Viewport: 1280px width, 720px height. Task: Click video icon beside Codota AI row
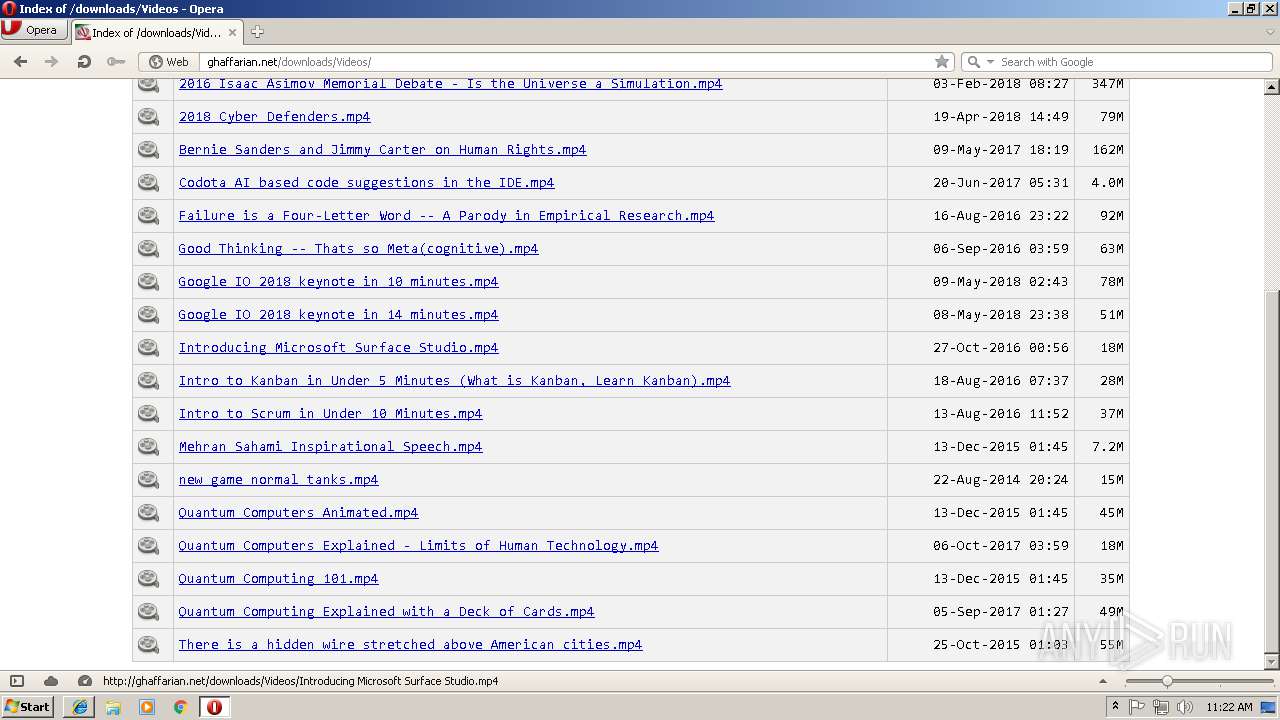coord(149,183)
